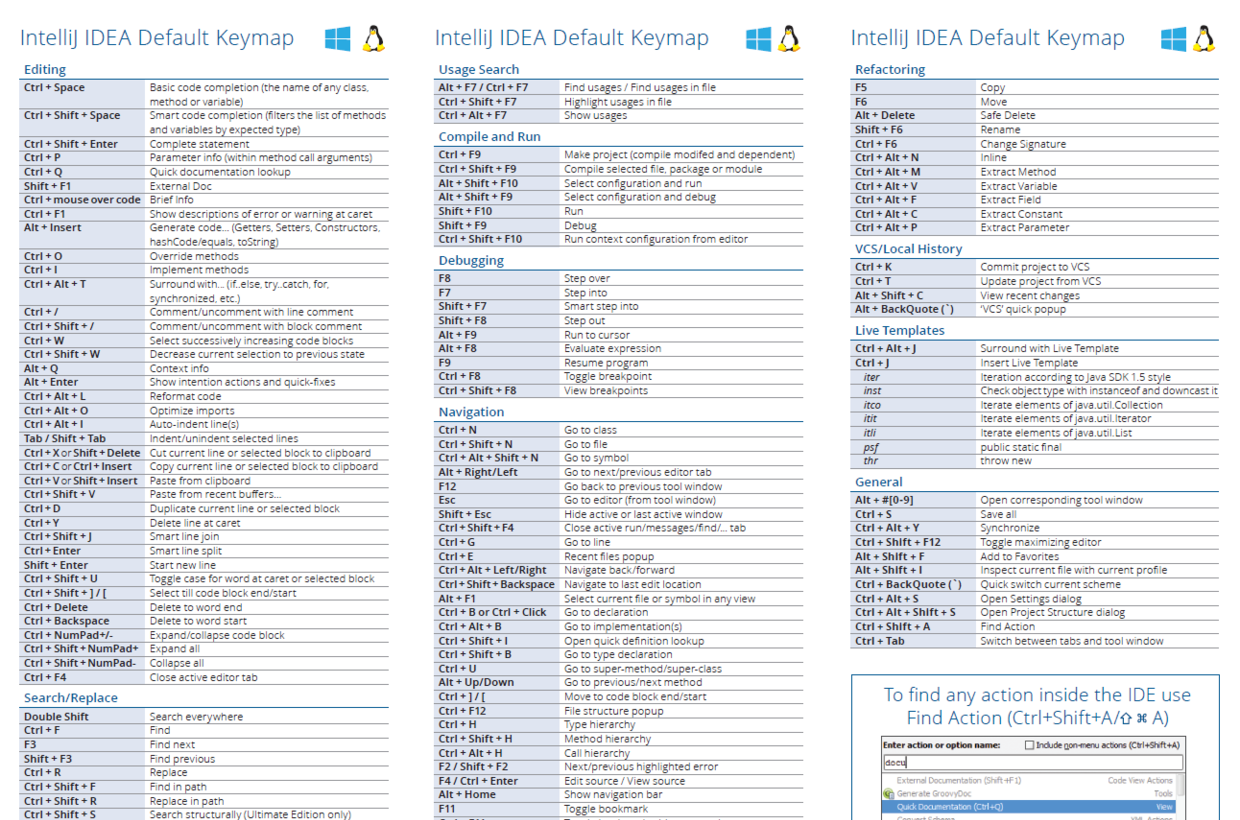Click the 'Change Signature' description
The width and height of the screenshot is (1240, 820).
(1023, 144)
